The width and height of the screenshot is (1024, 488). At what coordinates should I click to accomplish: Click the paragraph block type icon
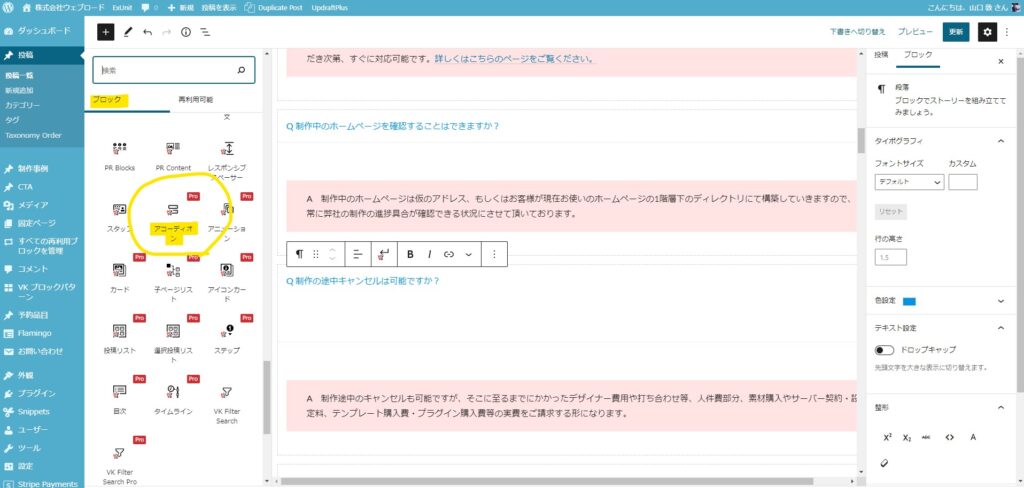pyautogui.click(x=299, y=254)
